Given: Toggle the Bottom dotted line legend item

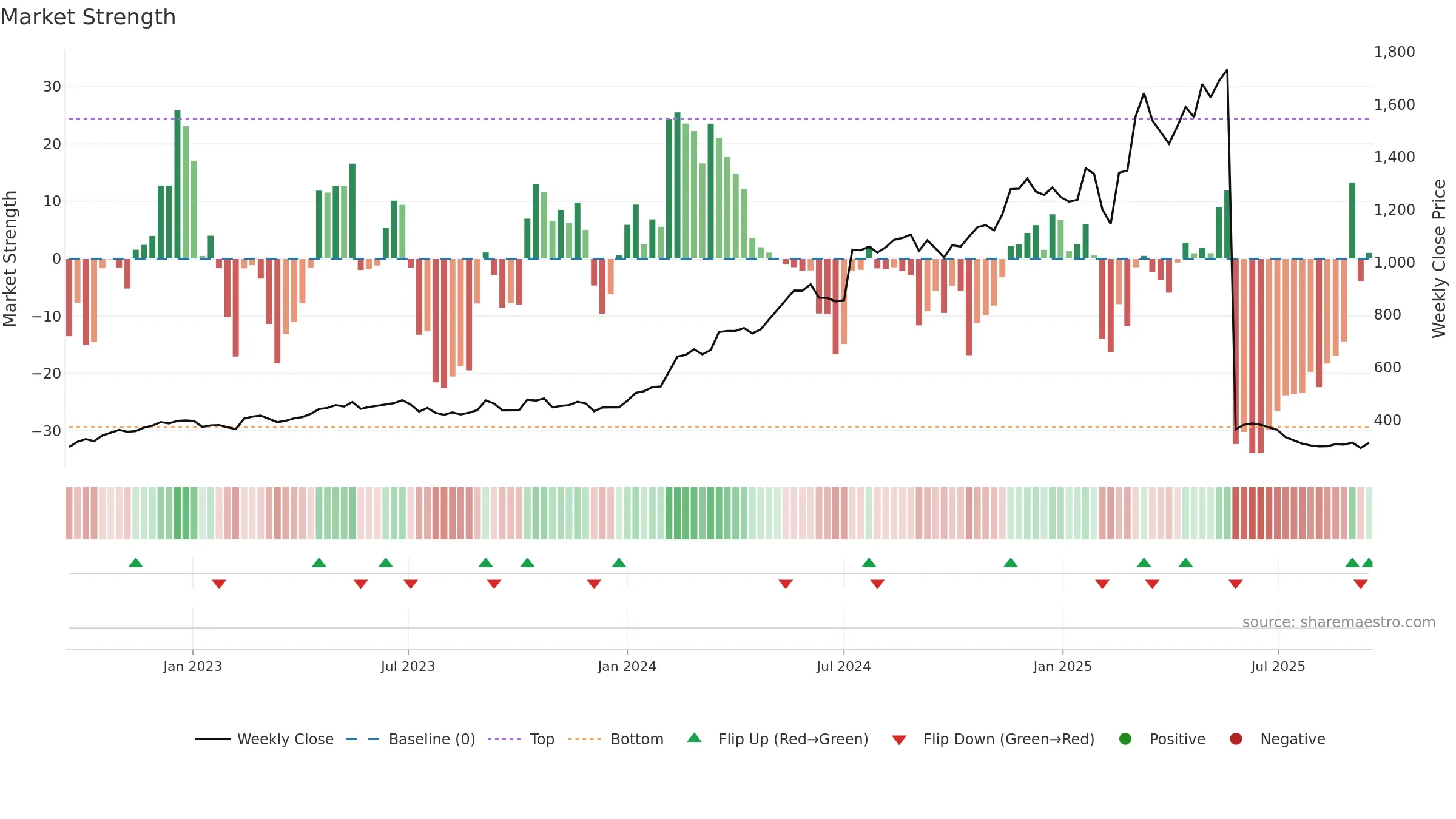Looking at the screenshot, I should (x=616, y=739).
